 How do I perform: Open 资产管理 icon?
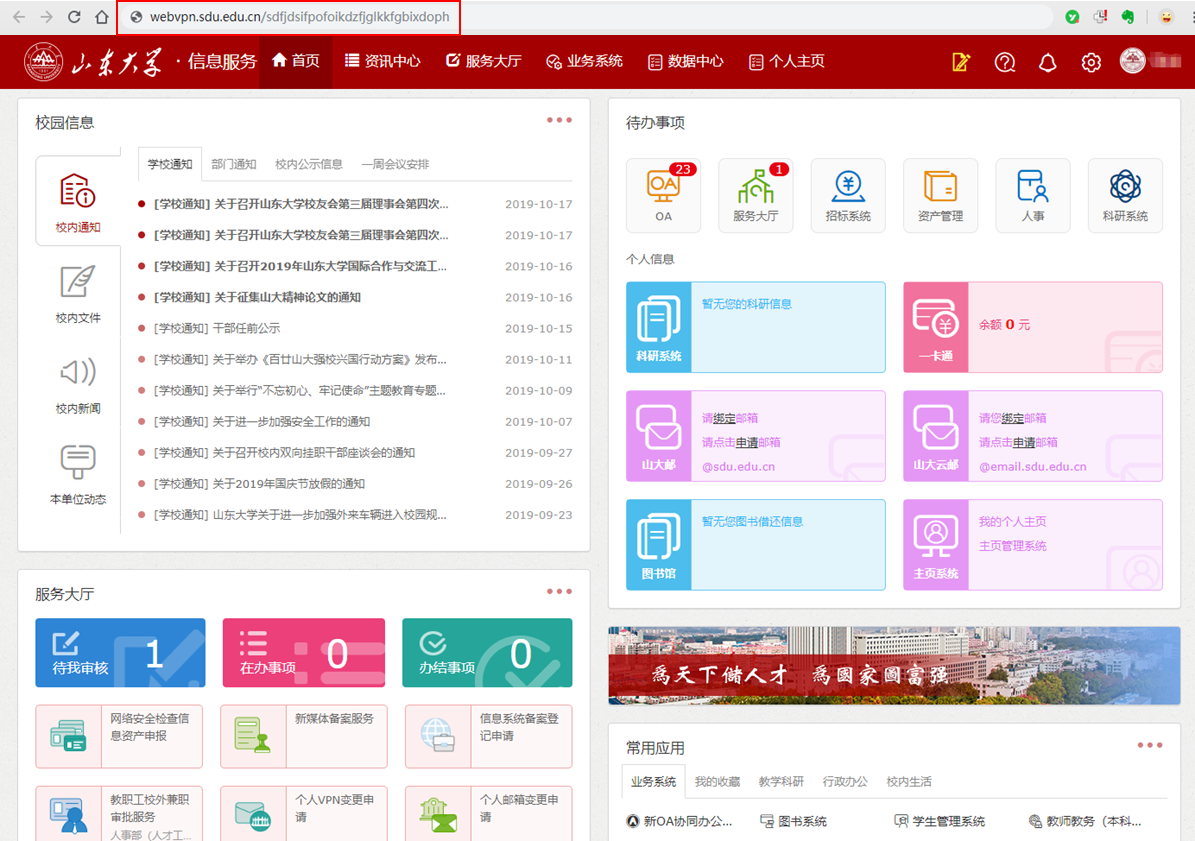pyautogui.click(x=940, y=195)
